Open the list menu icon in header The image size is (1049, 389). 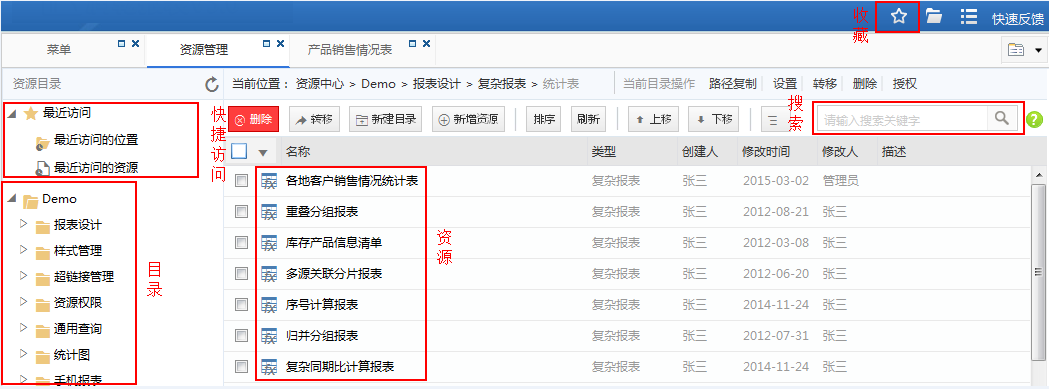968,17
